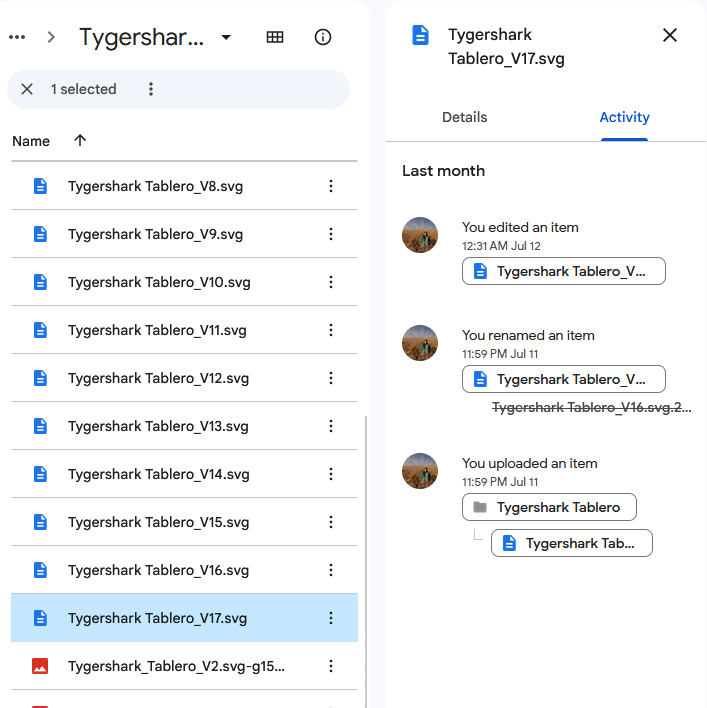
Task: Switch to the Details tab
Action: [x=464, y=117]
